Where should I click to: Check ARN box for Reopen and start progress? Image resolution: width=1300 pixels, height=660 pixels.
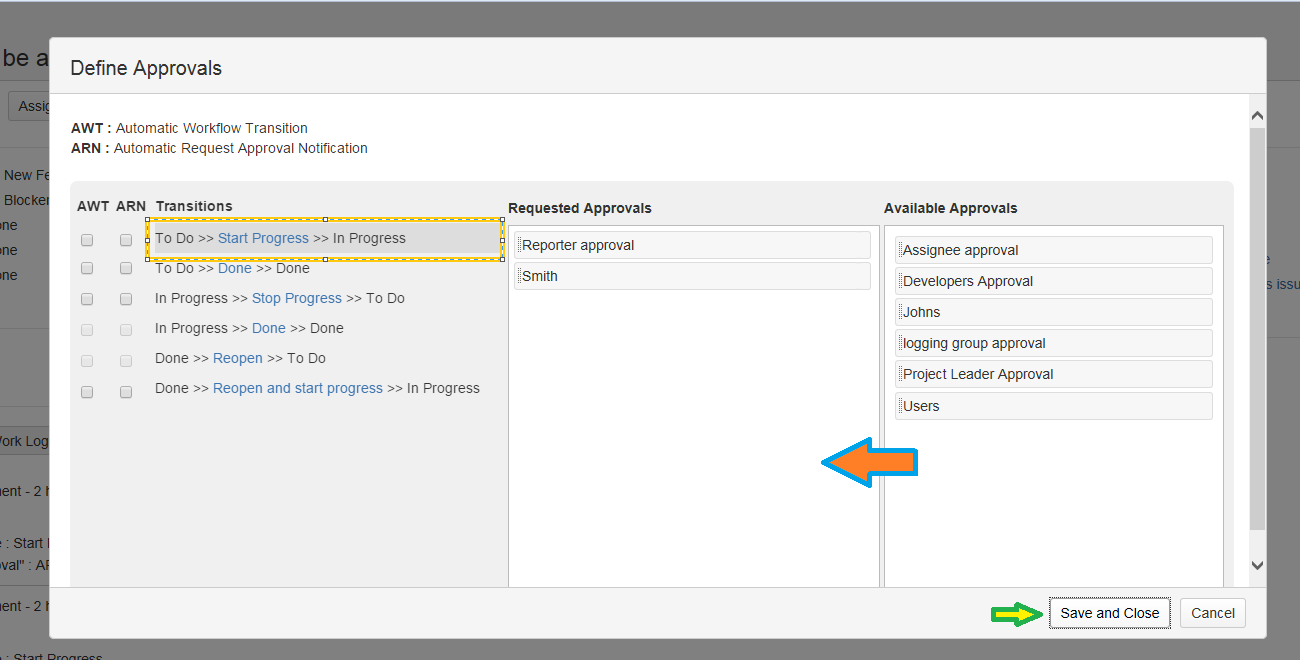(x=126, y=392)
